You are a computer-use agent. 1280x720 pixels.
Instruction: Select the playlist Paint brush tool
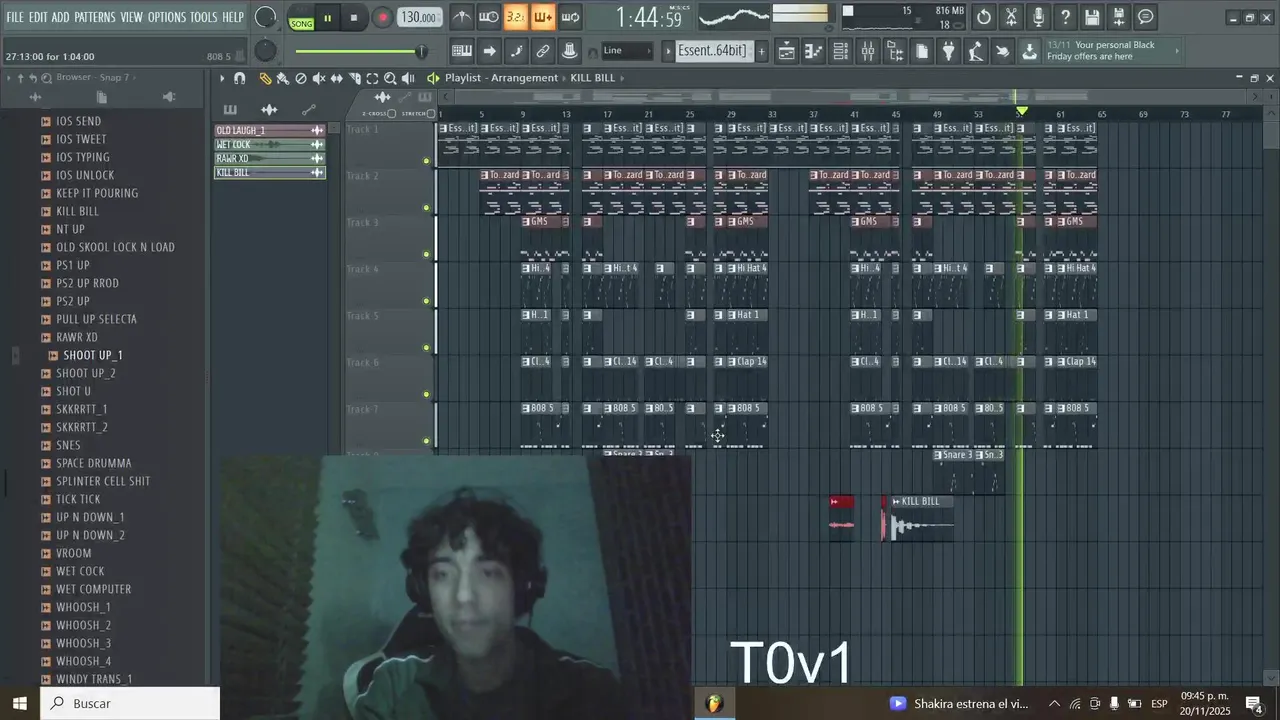coord(283,78)
